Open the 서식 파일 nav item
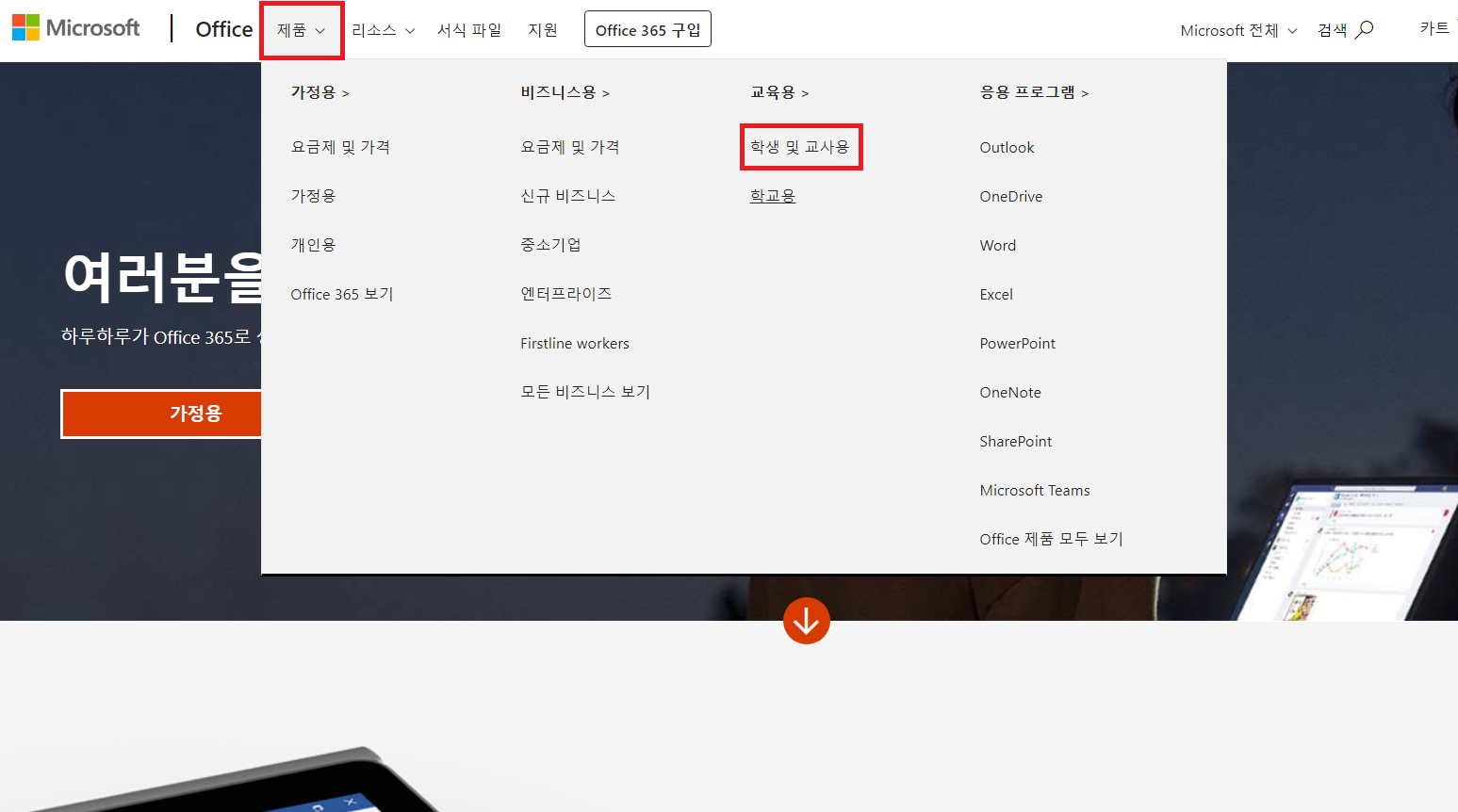 (x=468, y=30)
